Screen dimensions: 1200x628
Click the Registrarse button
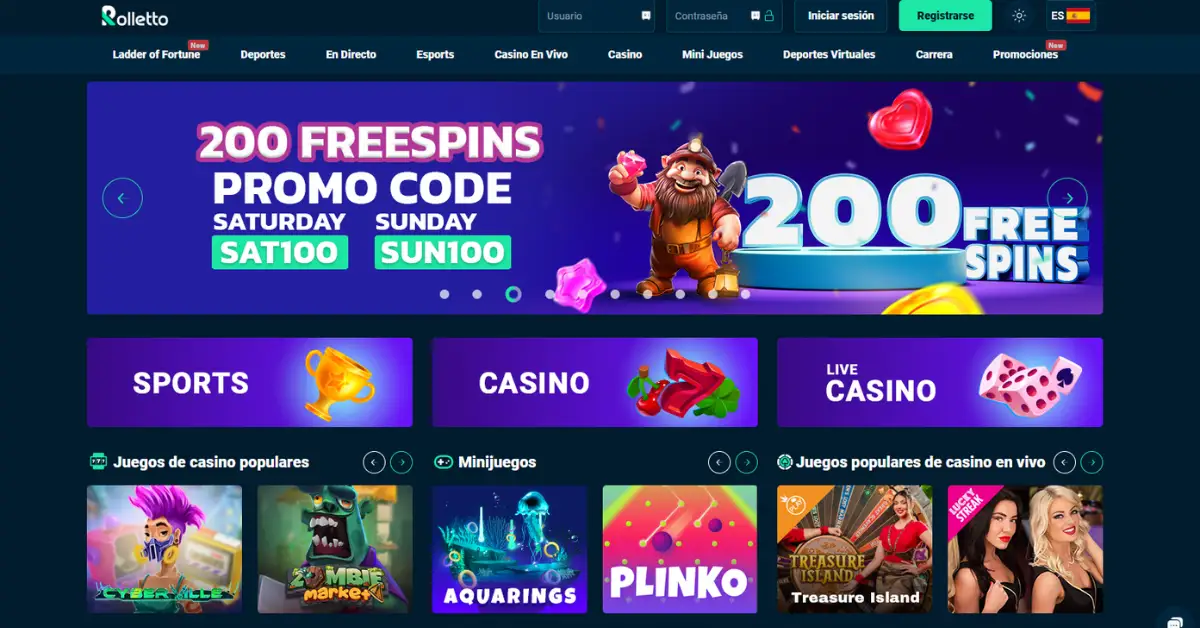point(945,16)
